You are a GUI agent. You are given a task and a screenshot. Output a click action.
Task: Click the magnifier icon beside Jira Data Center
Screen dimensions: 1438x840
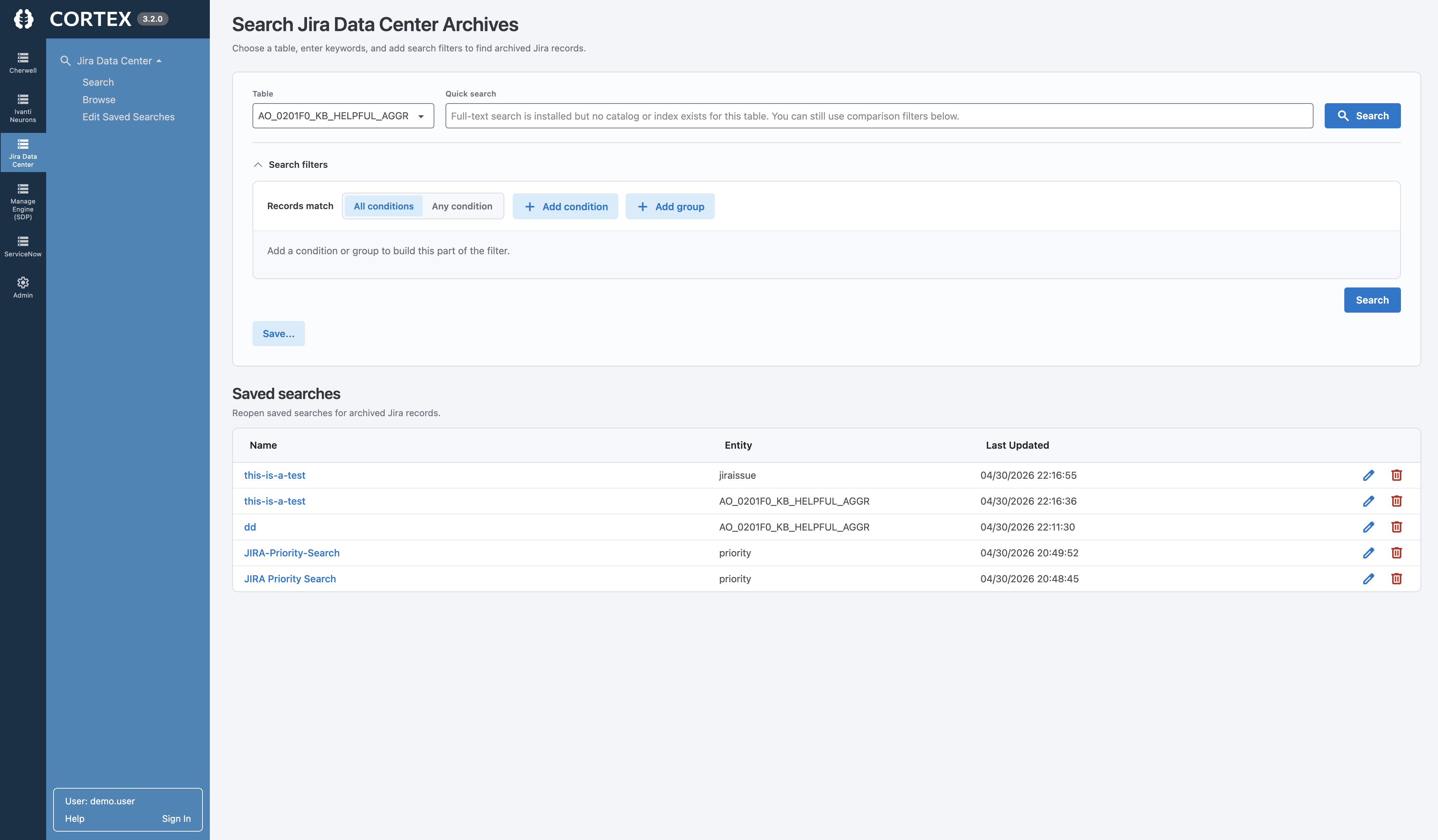(66, 60)
